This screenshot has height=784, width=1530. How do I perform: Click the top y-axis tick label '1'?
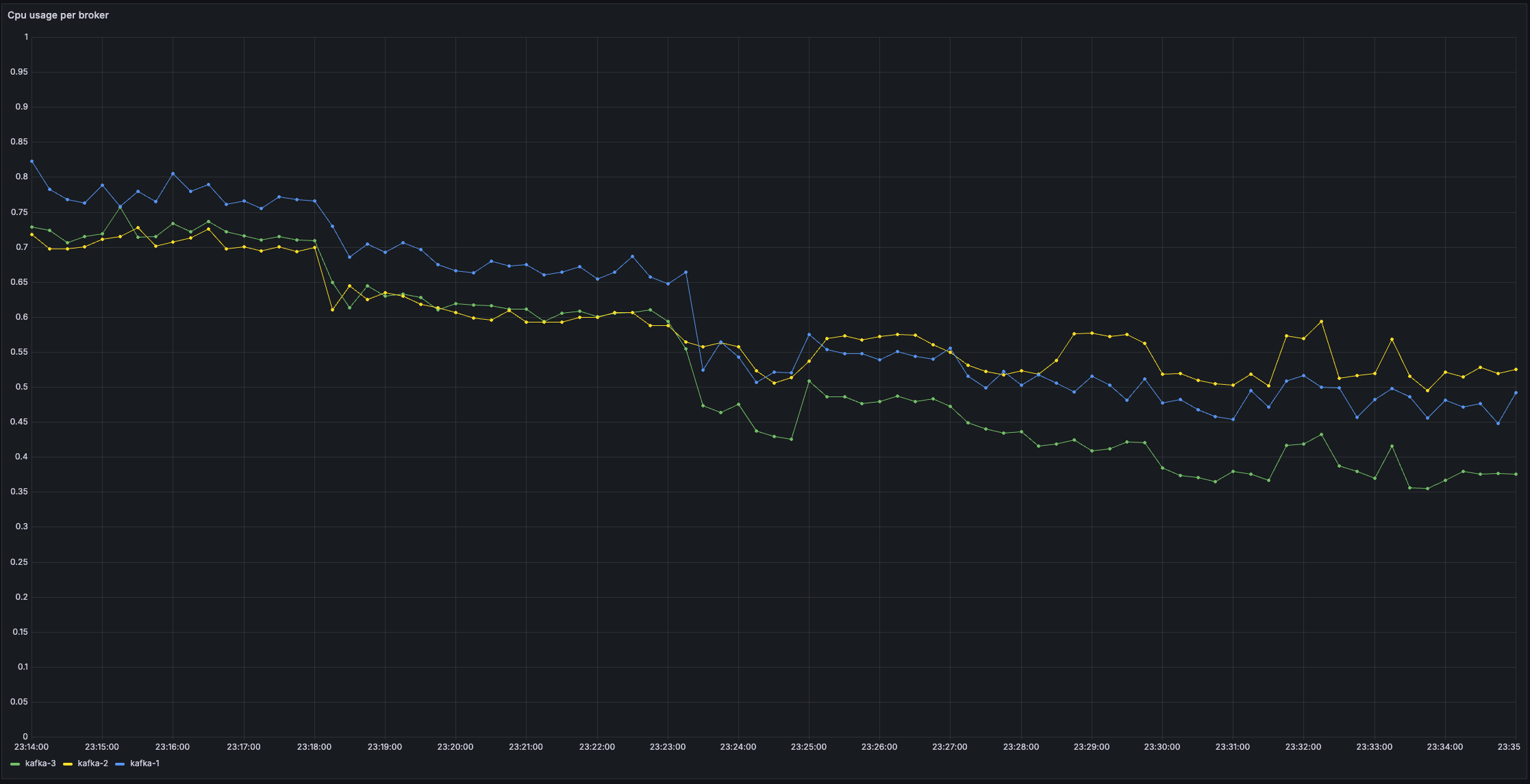point(26,37)
